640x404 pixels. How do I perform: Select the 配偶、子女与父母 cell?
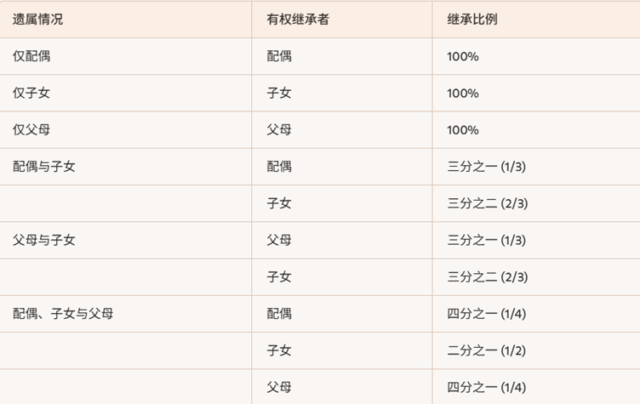(x=62, y=314)
